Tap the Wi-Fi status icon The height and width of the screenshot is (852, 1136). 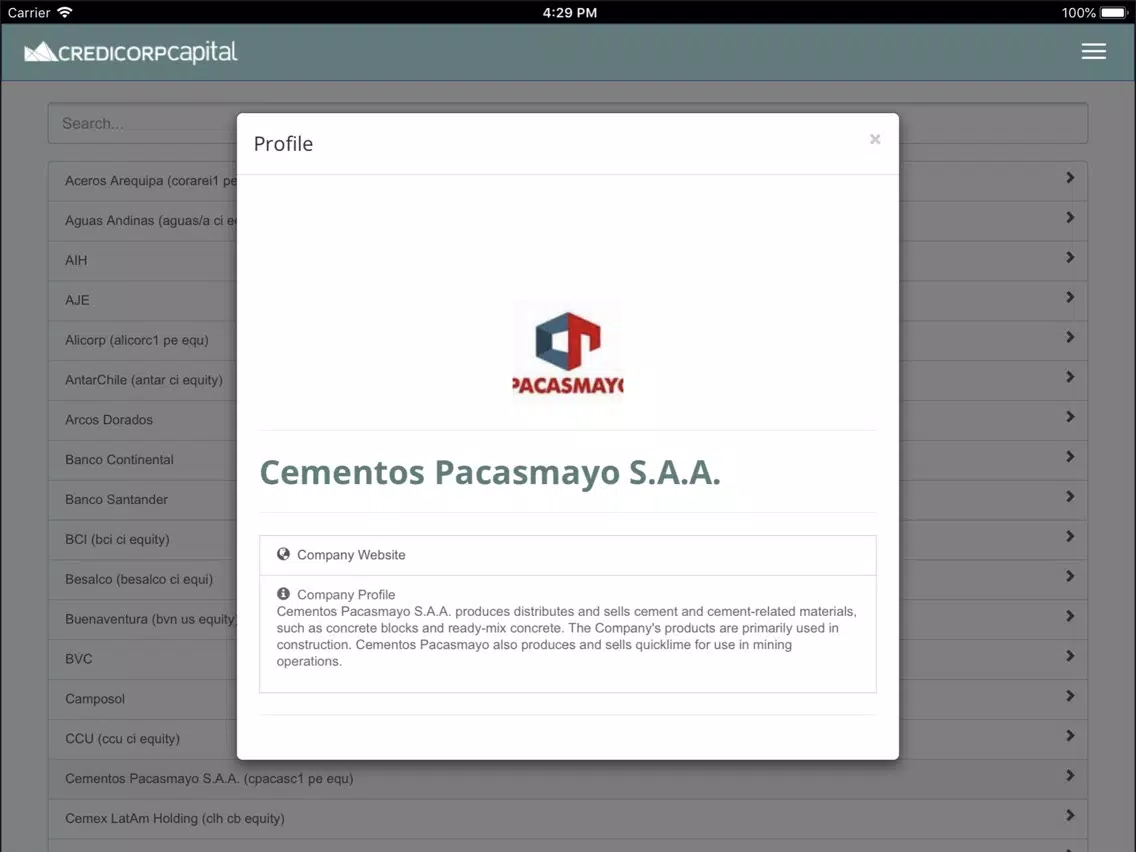[x=64, y=12]
